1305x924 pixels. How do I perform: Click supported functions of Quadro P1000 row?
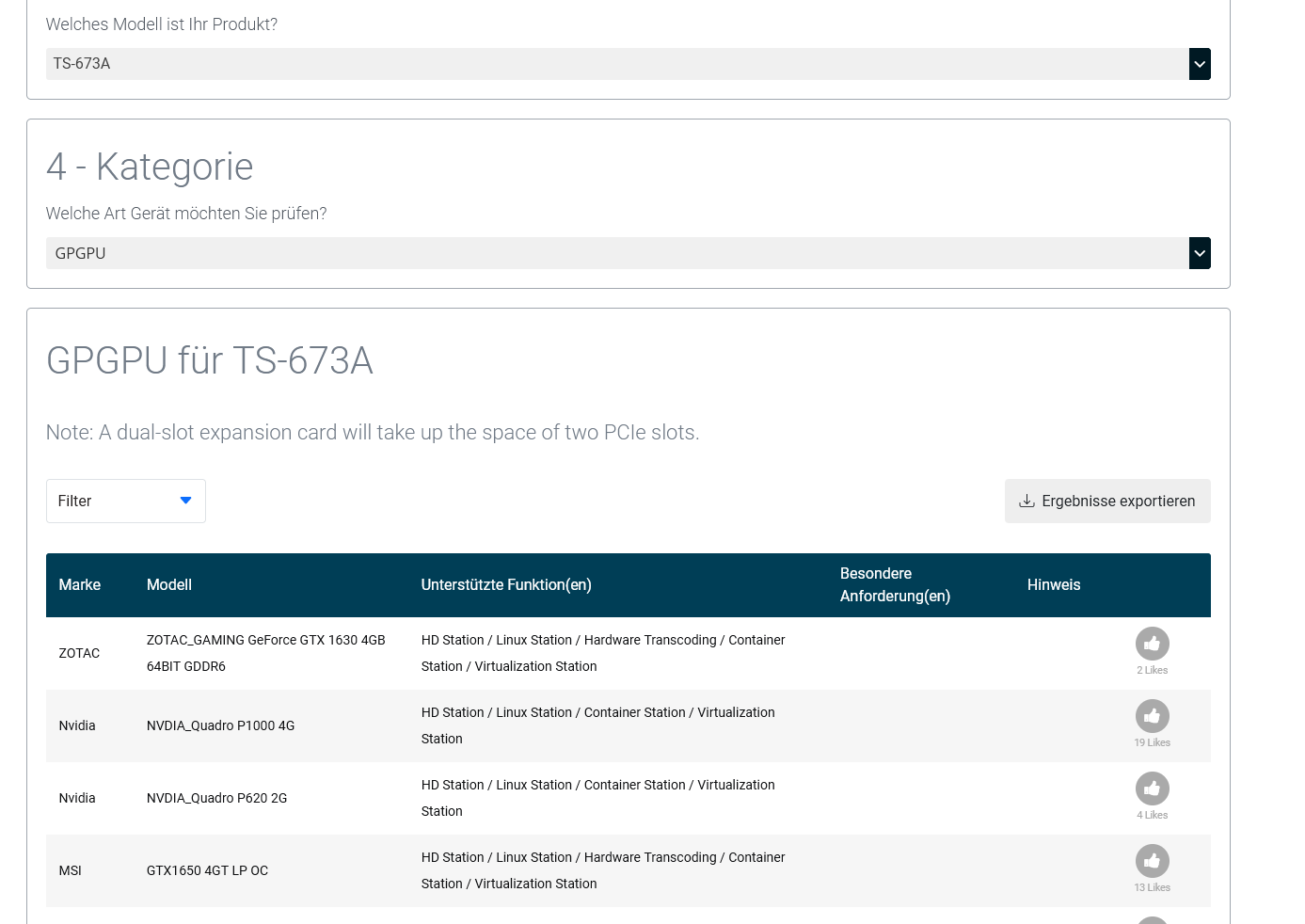click(x=598, y=725)
